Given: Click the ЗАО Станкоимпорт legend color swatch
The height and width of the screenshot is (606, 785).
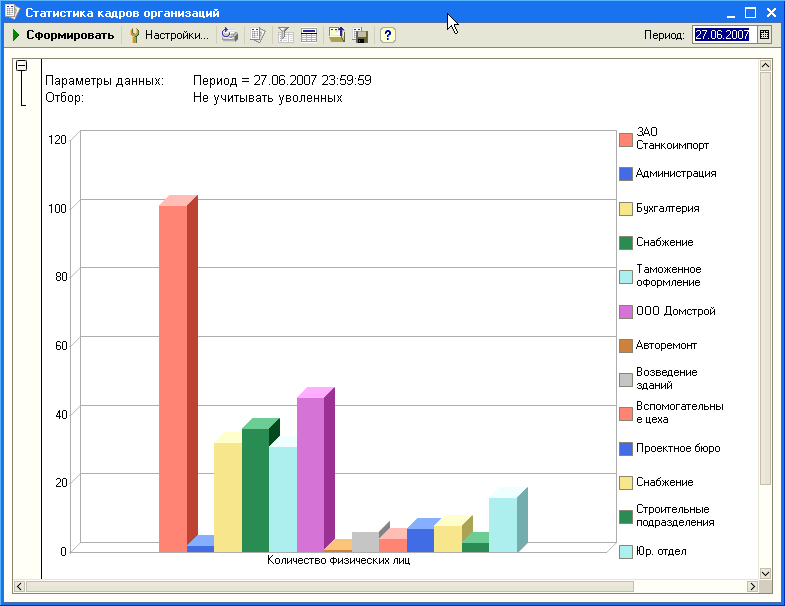Looking at the screenshot, I should point(626,140).
